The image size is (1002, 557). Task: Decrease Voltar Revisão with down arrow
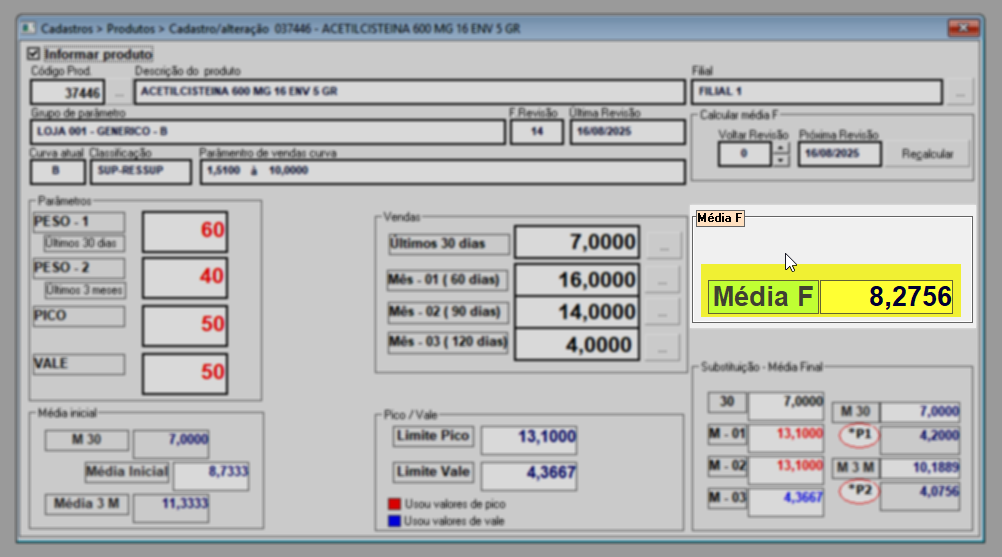coord(780,160)
